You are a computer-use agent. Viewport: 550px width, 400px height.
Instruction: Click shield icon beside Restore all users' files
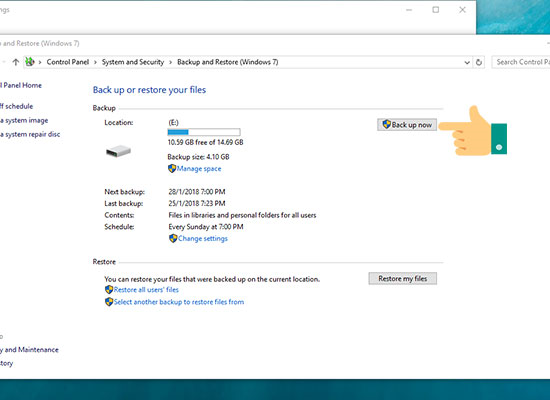pyautogui.click(x=109, y=289)
